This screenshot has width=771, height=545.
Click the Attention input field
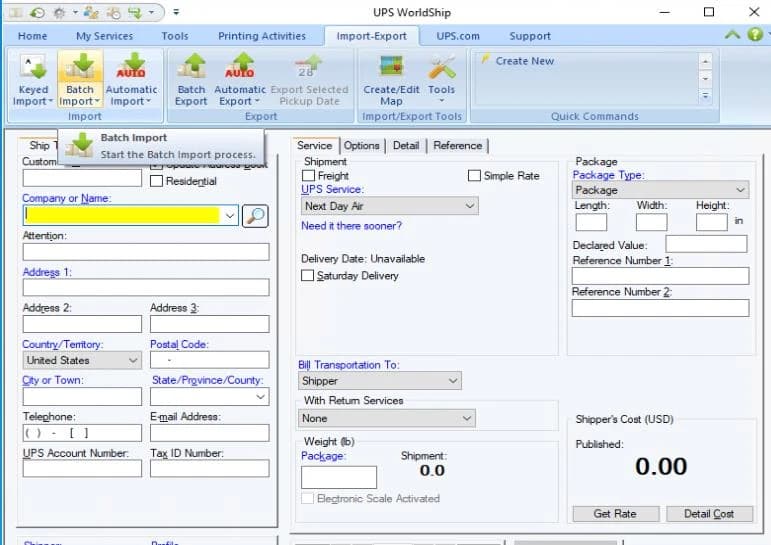click(146, 252)
